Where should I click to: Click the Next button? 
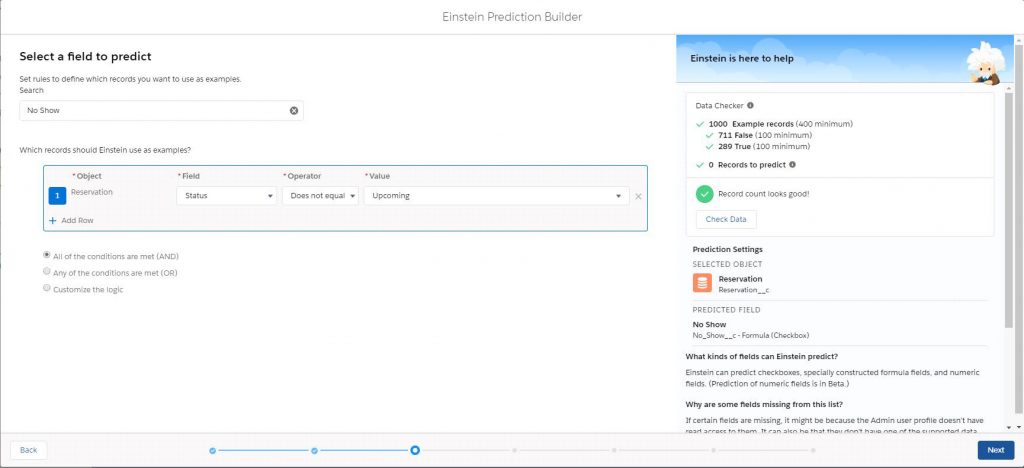point(995,450)
